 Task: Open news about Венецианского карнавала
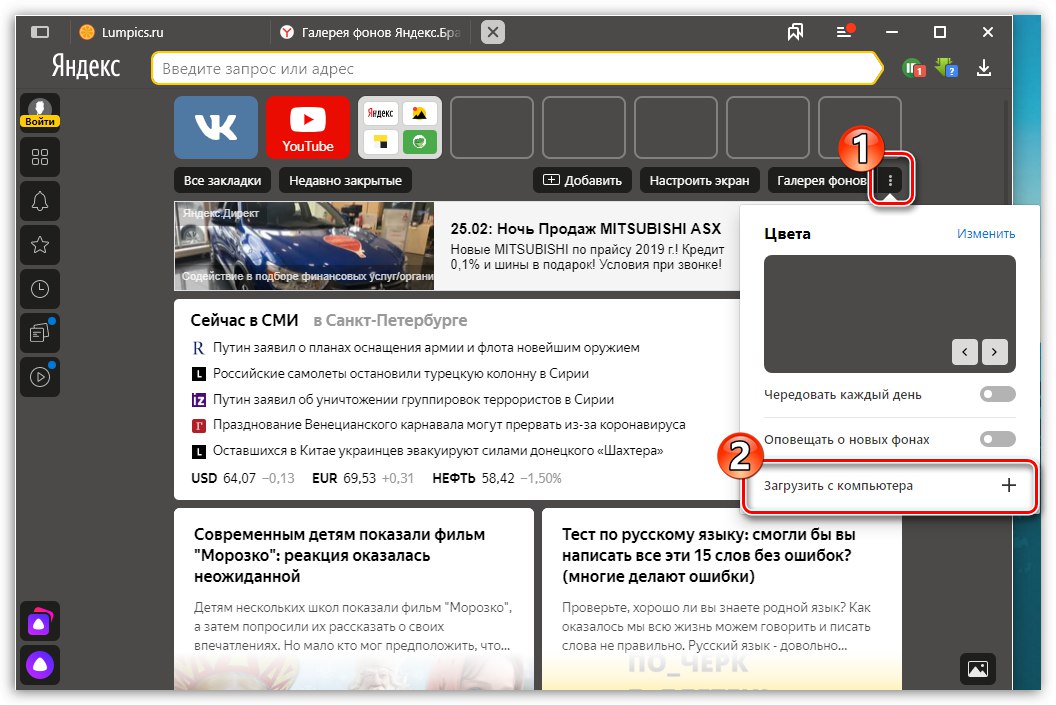[x=449, y=425]
